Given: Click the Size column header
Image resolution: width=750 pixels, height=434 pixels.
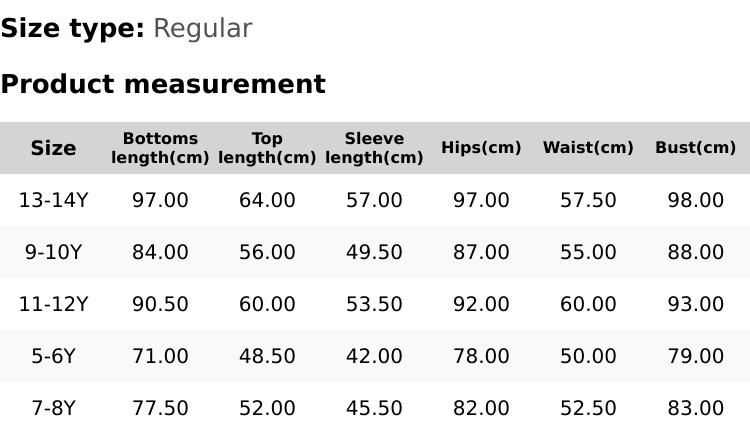Looking at the screenshot, I should point(53,148).
